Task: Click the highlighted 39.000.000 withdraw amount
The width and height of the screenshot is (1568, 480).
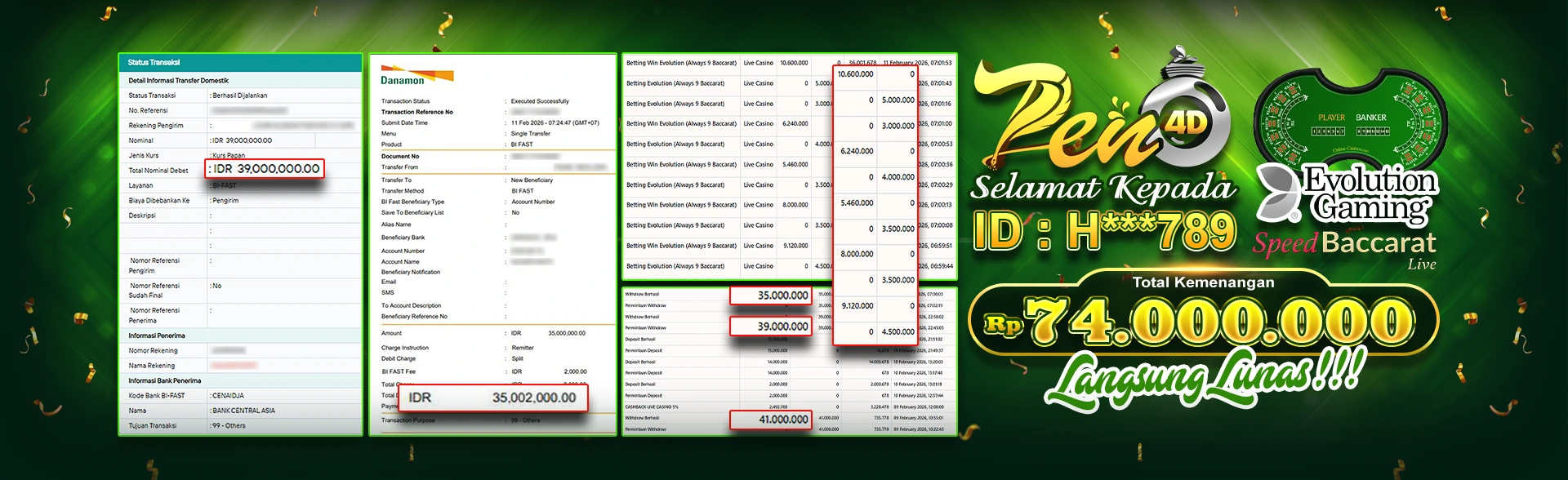Action: click(x=770, y=327)
